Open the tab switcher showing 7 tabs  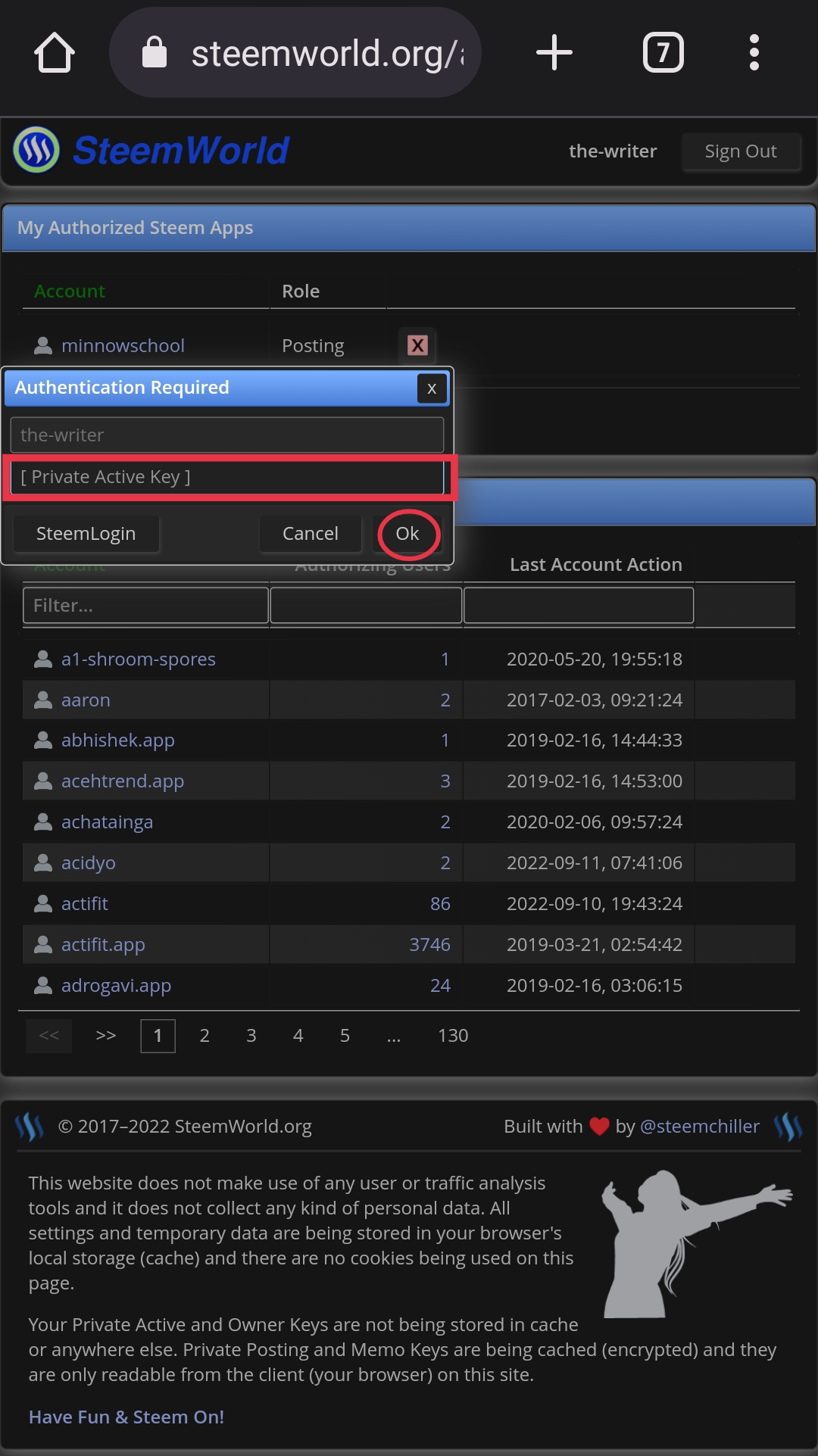663,53
